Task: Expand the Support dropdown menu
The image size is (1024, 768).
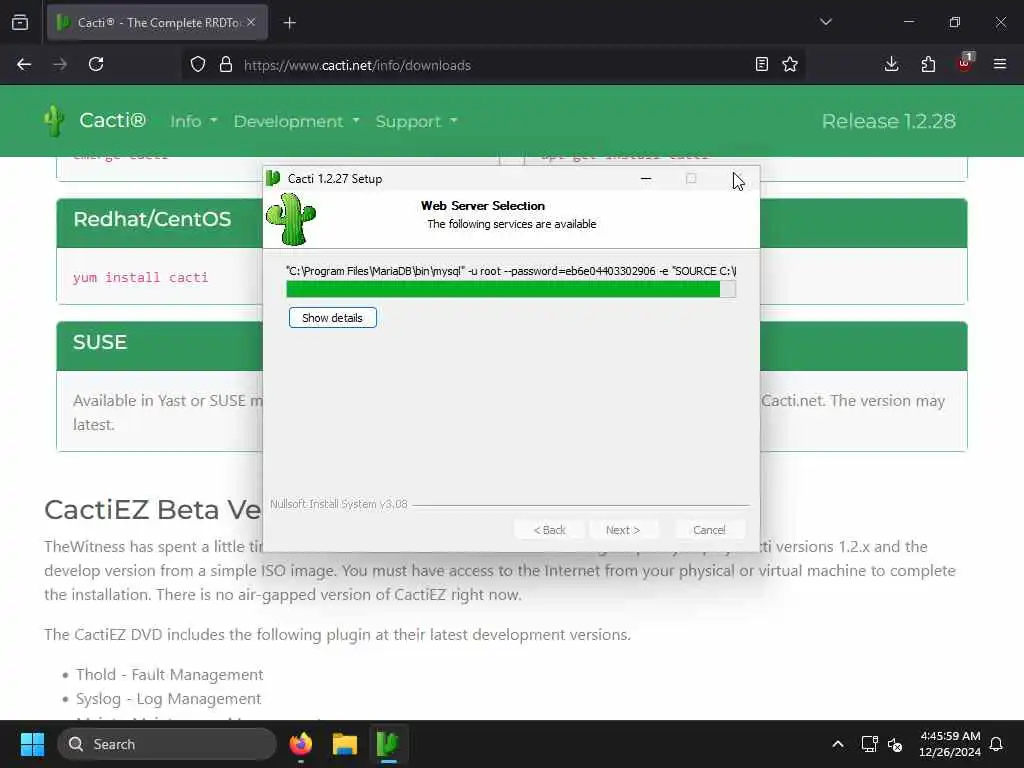Action: click(417, 121)
